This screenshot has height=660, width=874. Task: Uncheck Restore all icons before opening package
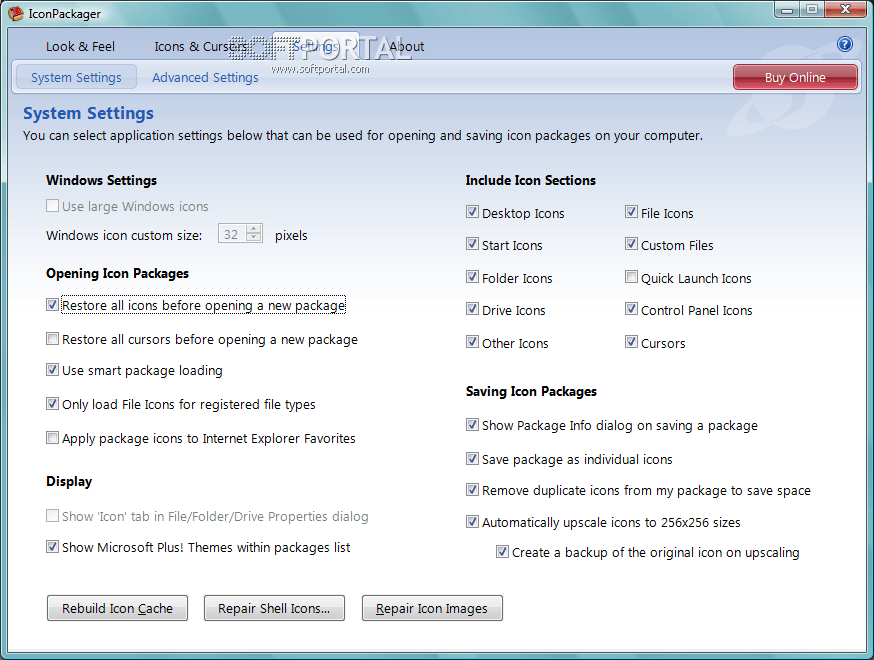point(52,305)
